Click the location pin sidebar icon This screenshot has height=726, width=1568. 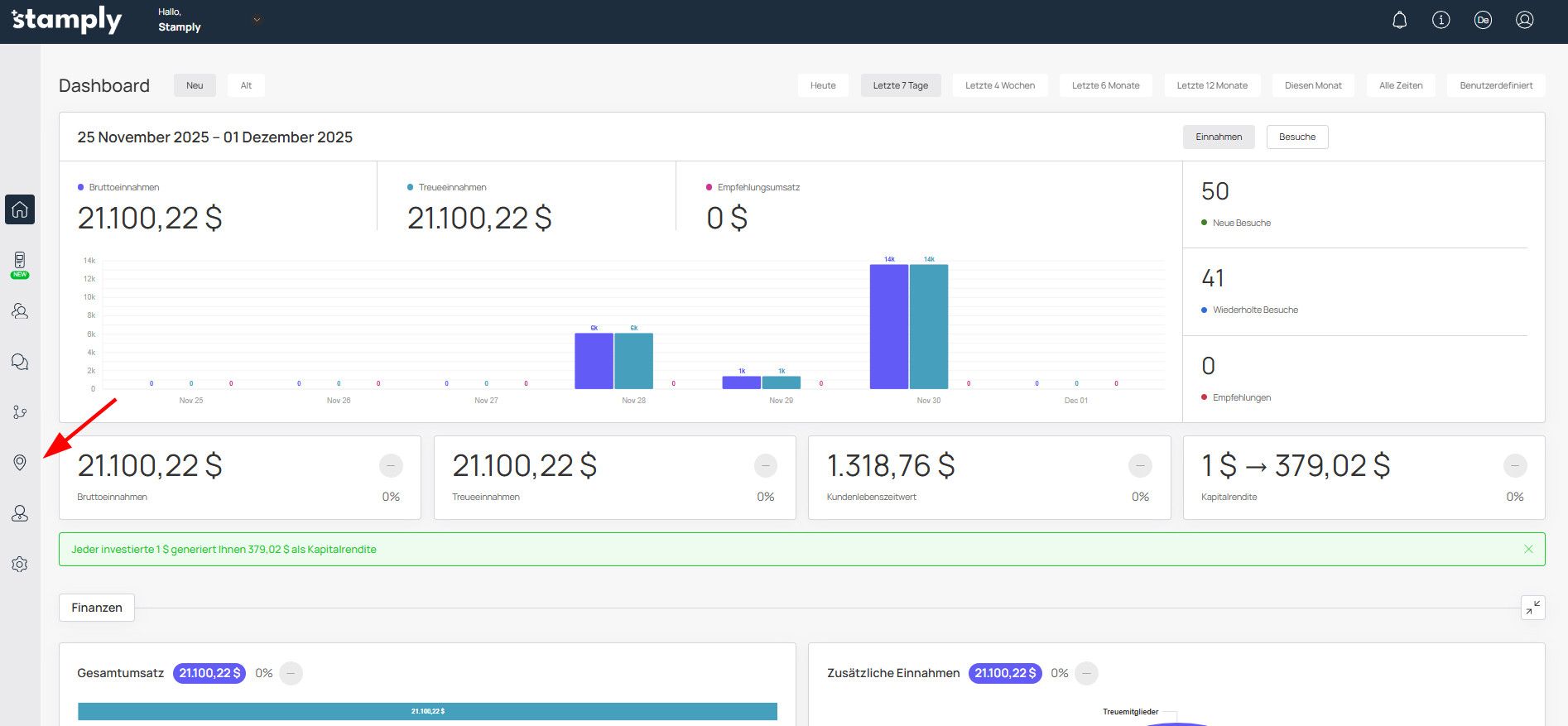[x=20, y=463]
